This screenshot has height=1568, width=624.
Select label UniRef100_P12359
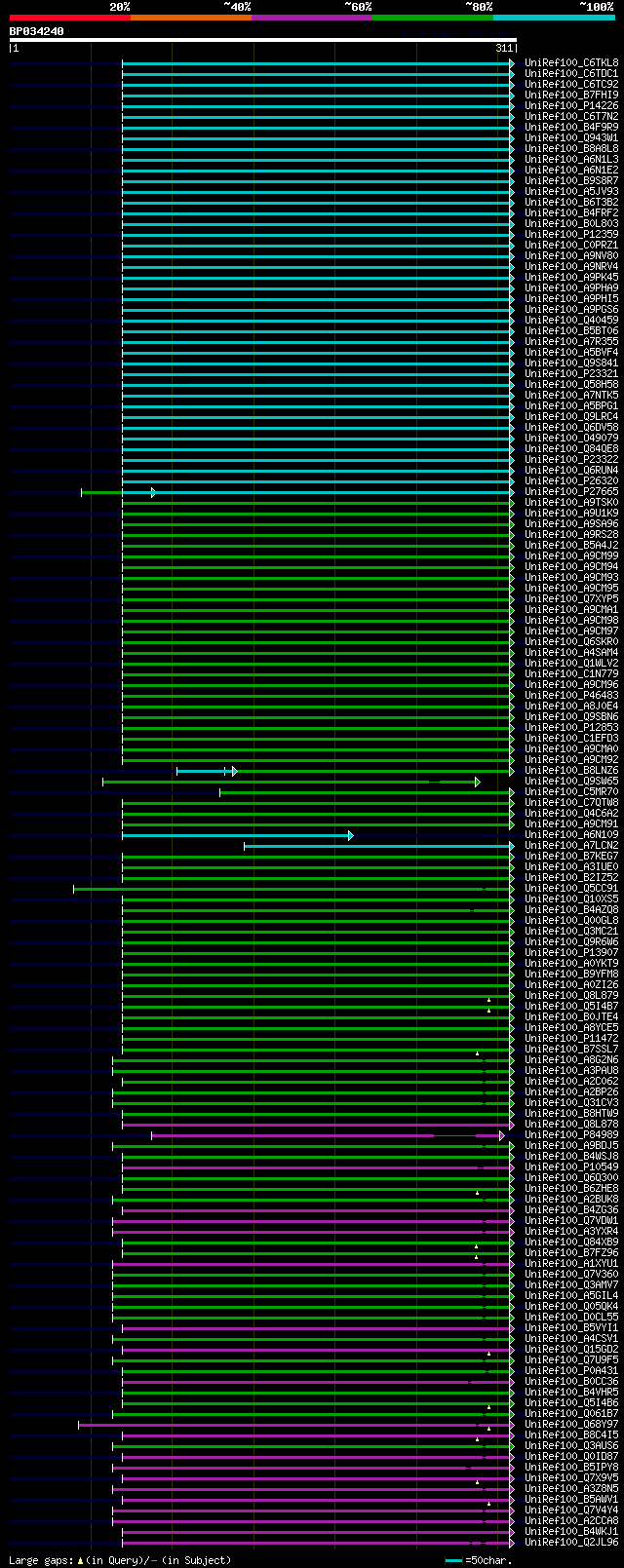pos(571,234)
